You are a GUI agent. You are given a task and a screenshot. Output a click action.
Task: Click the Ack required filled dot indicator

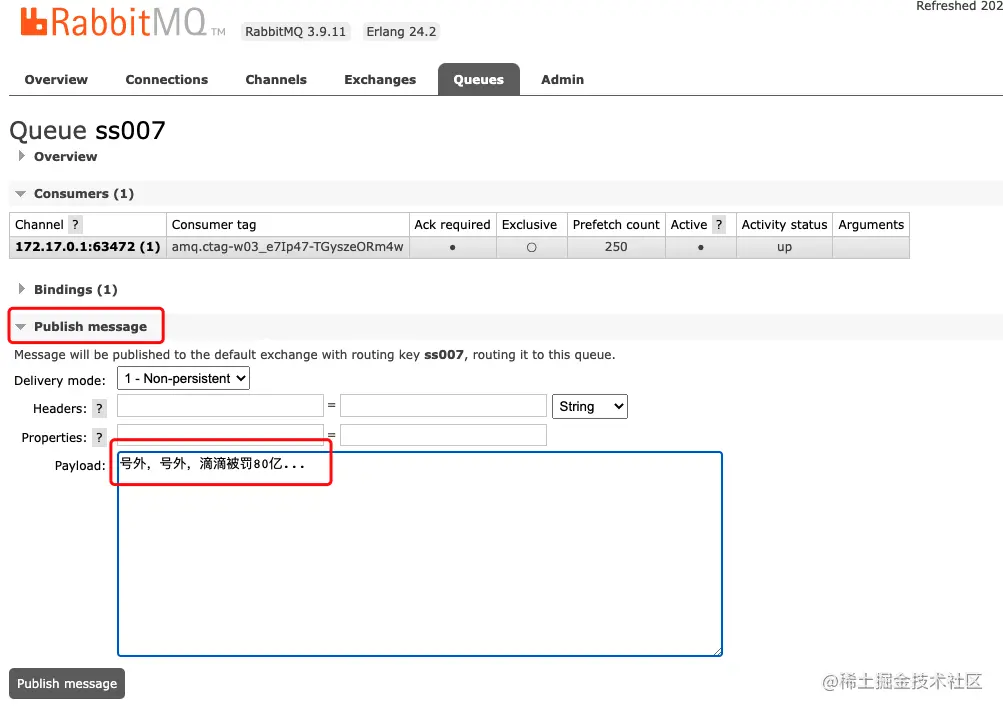click(x=452, y=248)
